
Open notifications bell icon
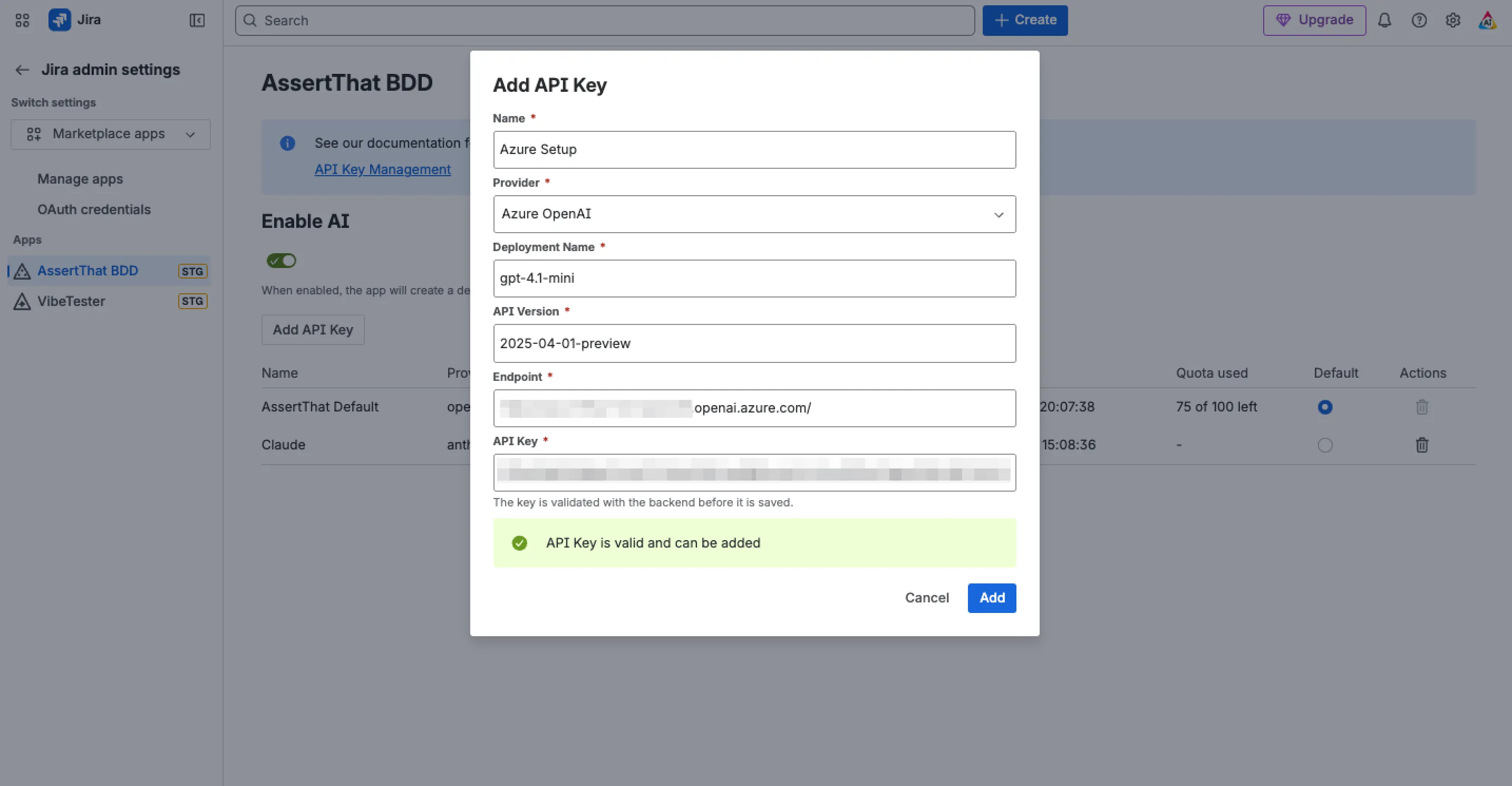[1384, 21]
